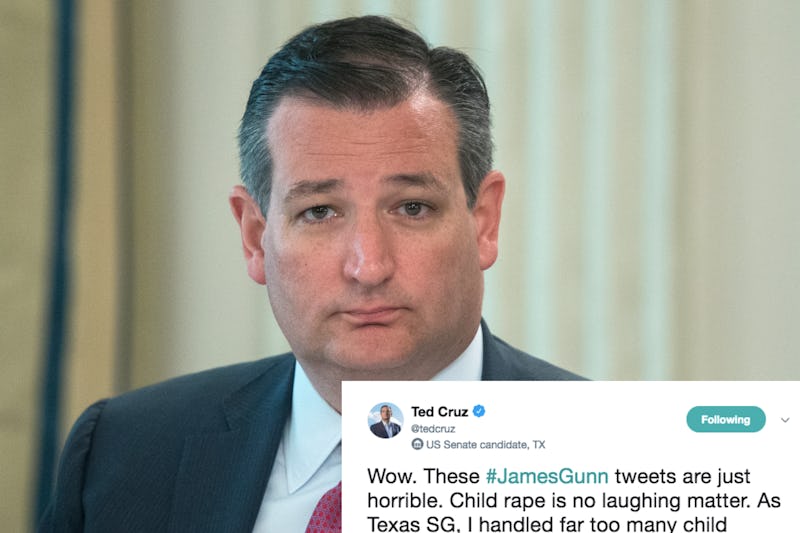
Task: Expand the tweet options chevron
Action: coord(785,420)
